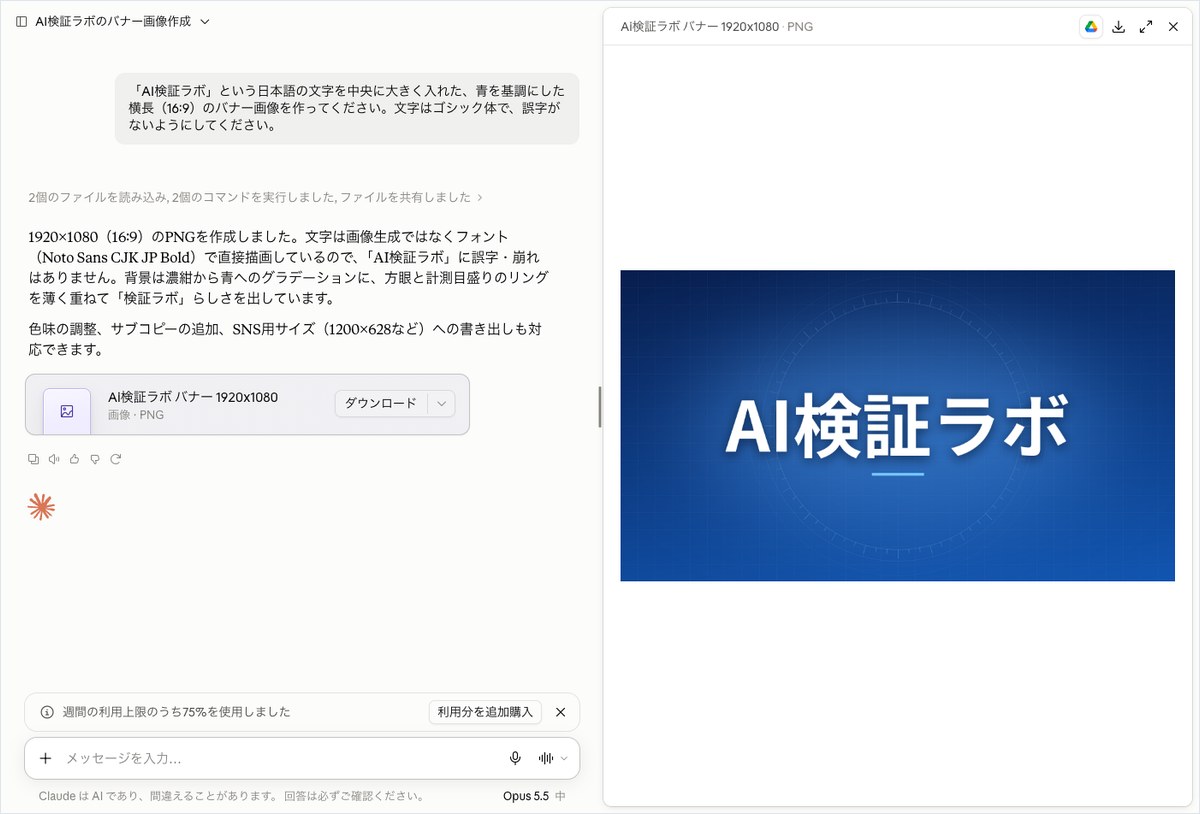Open the chat title dropdown chevron
The width and height of the screenshot is (1200, 814).
point(205,21)
